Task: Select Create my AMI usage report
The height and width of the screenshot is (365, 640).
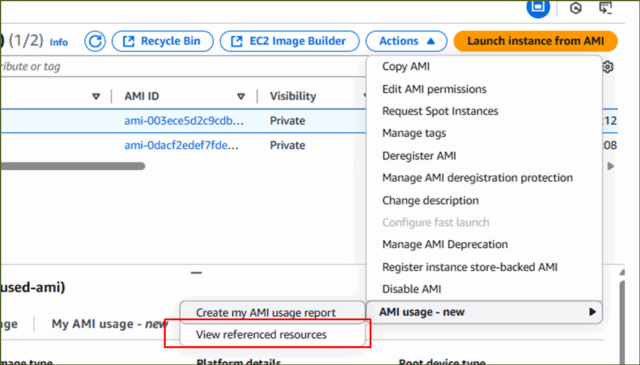Action: click(x=266, y=313)
